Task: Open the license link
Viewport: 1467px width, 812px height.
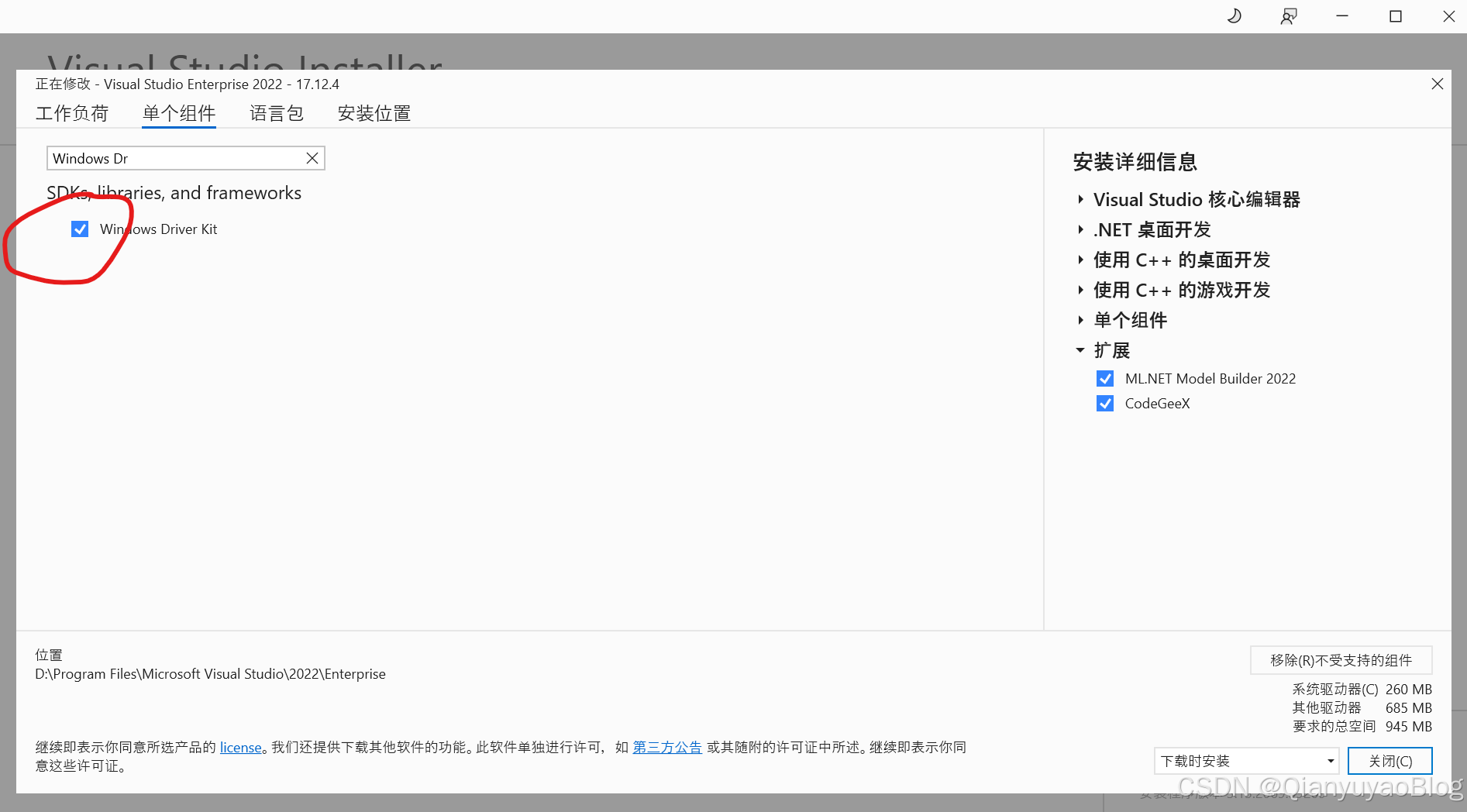Action: [241, 747]
